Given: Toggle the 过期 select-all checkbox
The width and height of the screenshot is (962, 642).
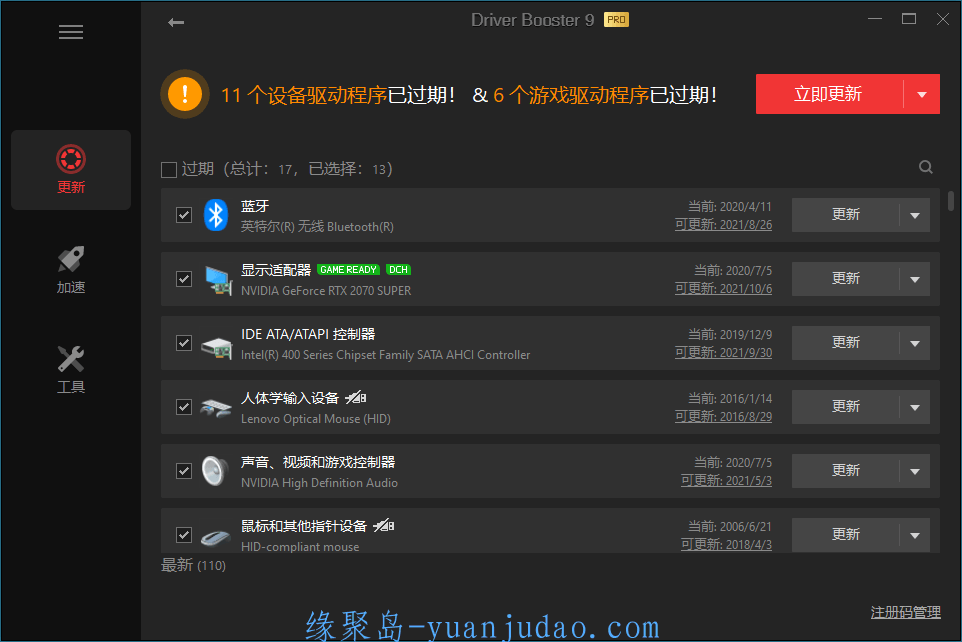Looking at the screenshot, I should click(169, 169).
